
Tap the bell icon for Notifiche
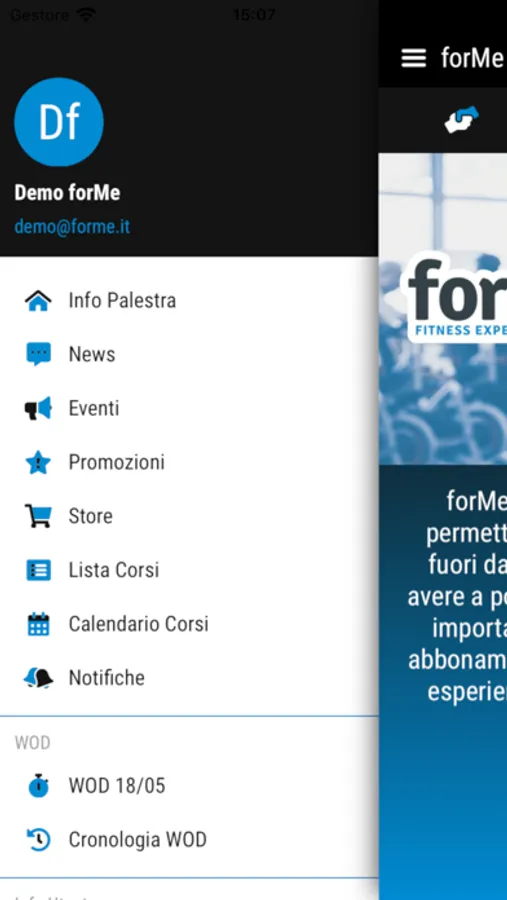[38, 678]
